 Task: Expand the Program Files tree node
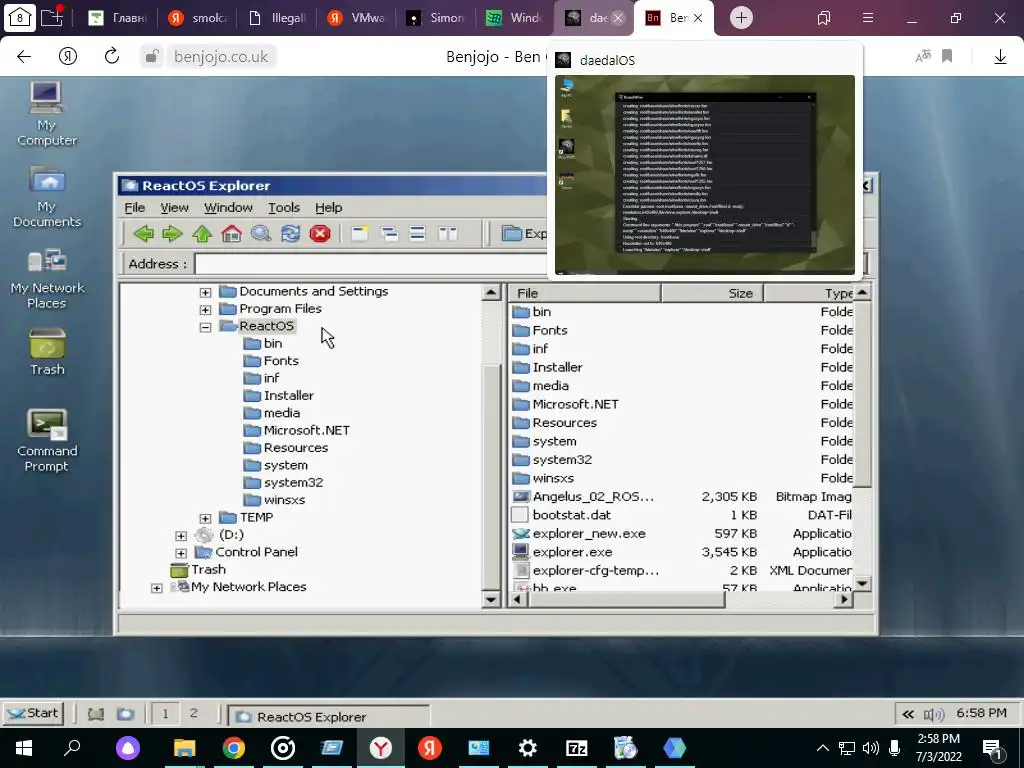tap(205, 310)
